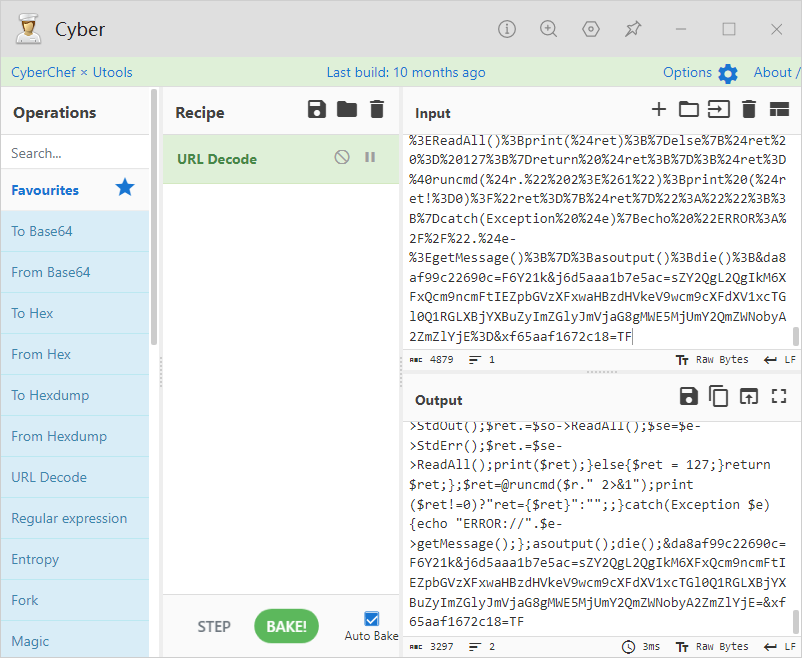Open Output end-of-line LF selector
Screen dimensions: 802x658
click(x=780, y=647)
